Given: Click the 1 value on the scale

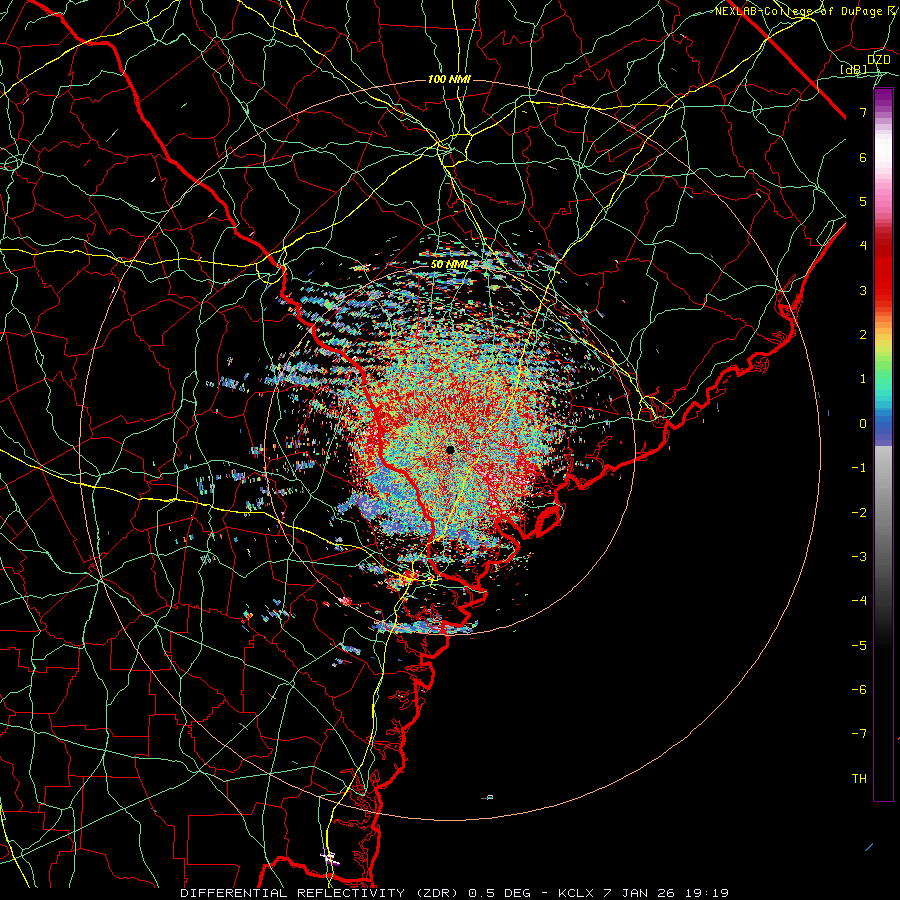Looking at the screenshot, I should [x=863, y=379].
